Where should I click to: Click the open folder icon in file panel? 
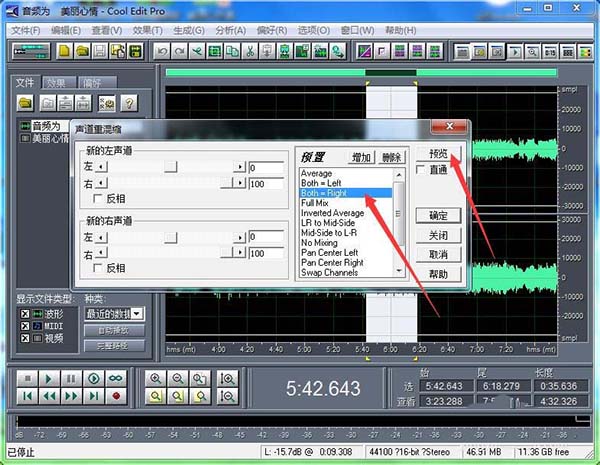point(26,103)
